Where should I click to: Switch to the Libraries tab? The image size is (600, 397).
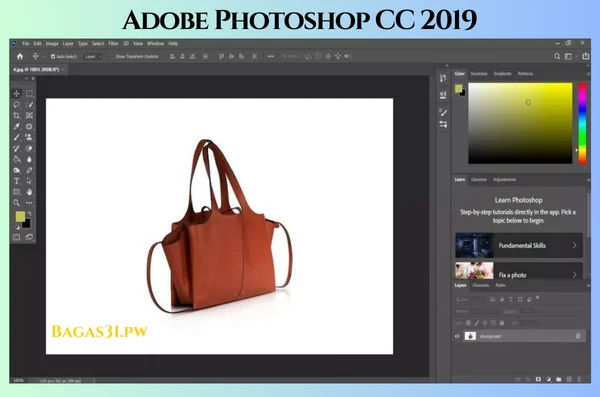[479, 179]
